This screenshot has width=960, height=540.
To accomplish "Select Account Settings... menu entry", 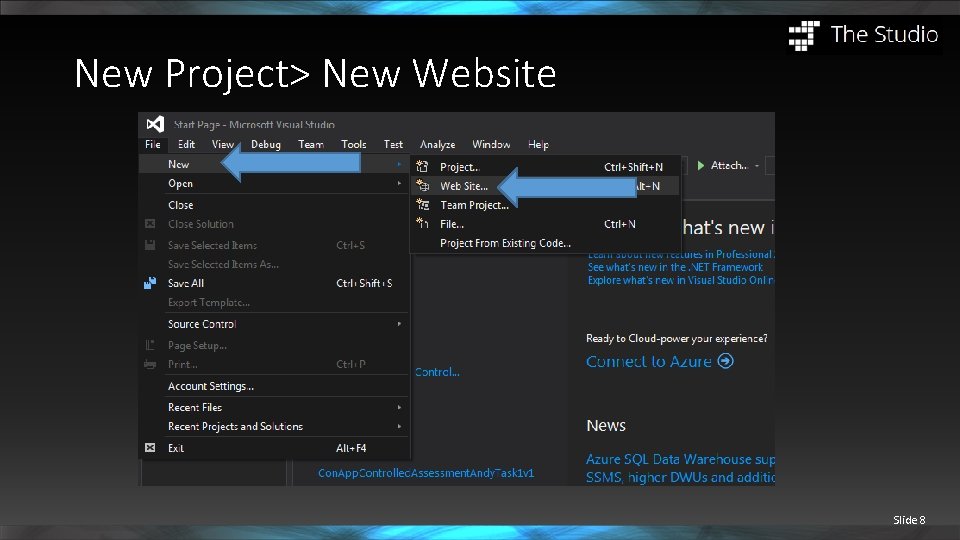I will point(274,386).
